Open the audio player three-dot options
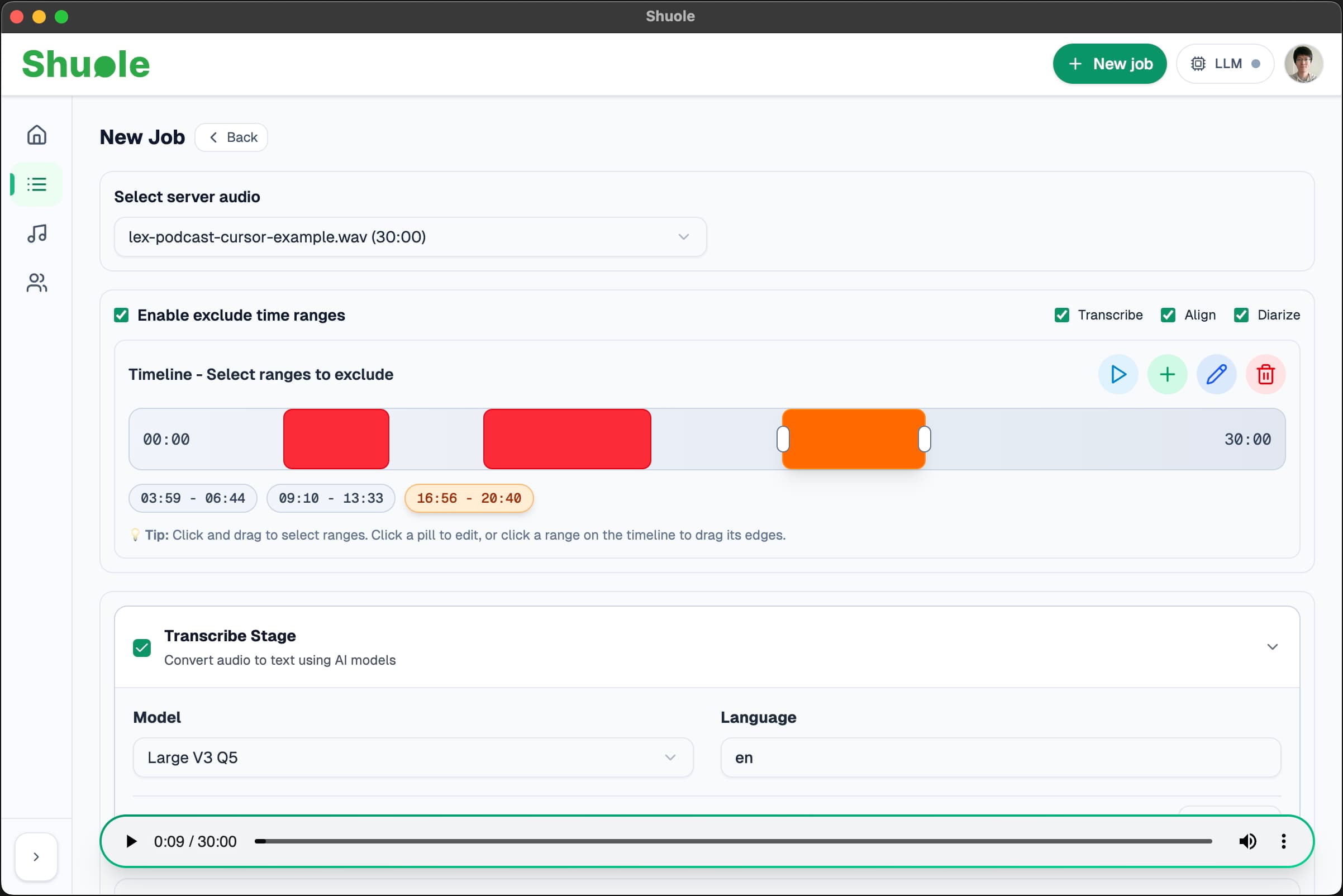The image size is (1343, 896). tap(1283, 841)
